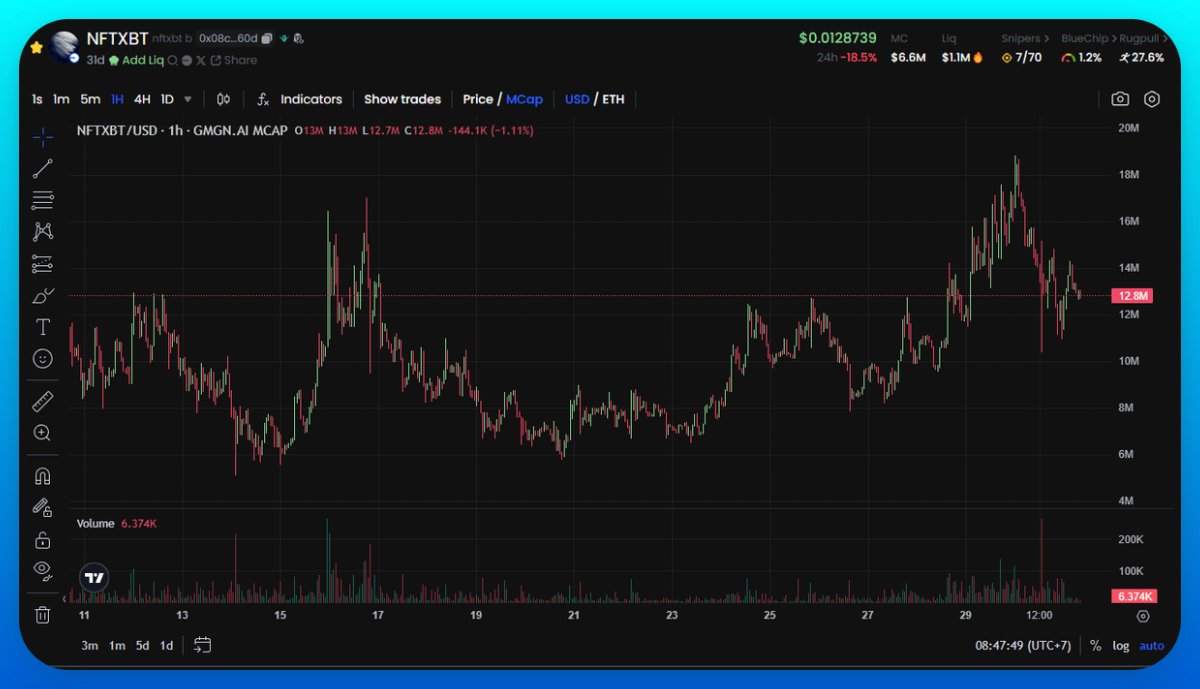Open the search icon next to Add Liq
Screen dimensions: 1200x689
click(x=173, y=60)
